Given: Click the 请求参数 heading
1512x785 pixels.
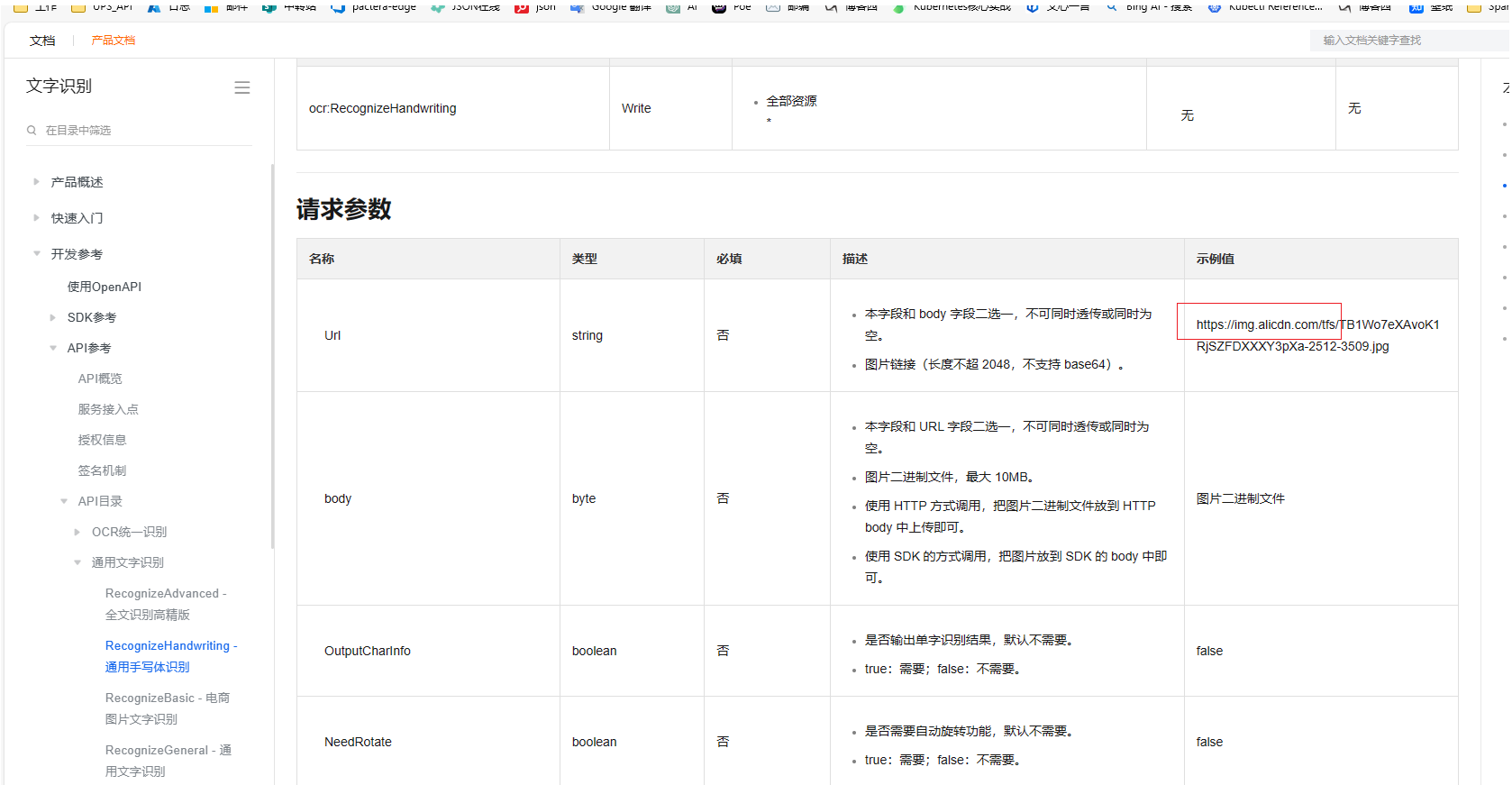Looking at the screenshot, I should pyautogui.click(x=343, y=209).
